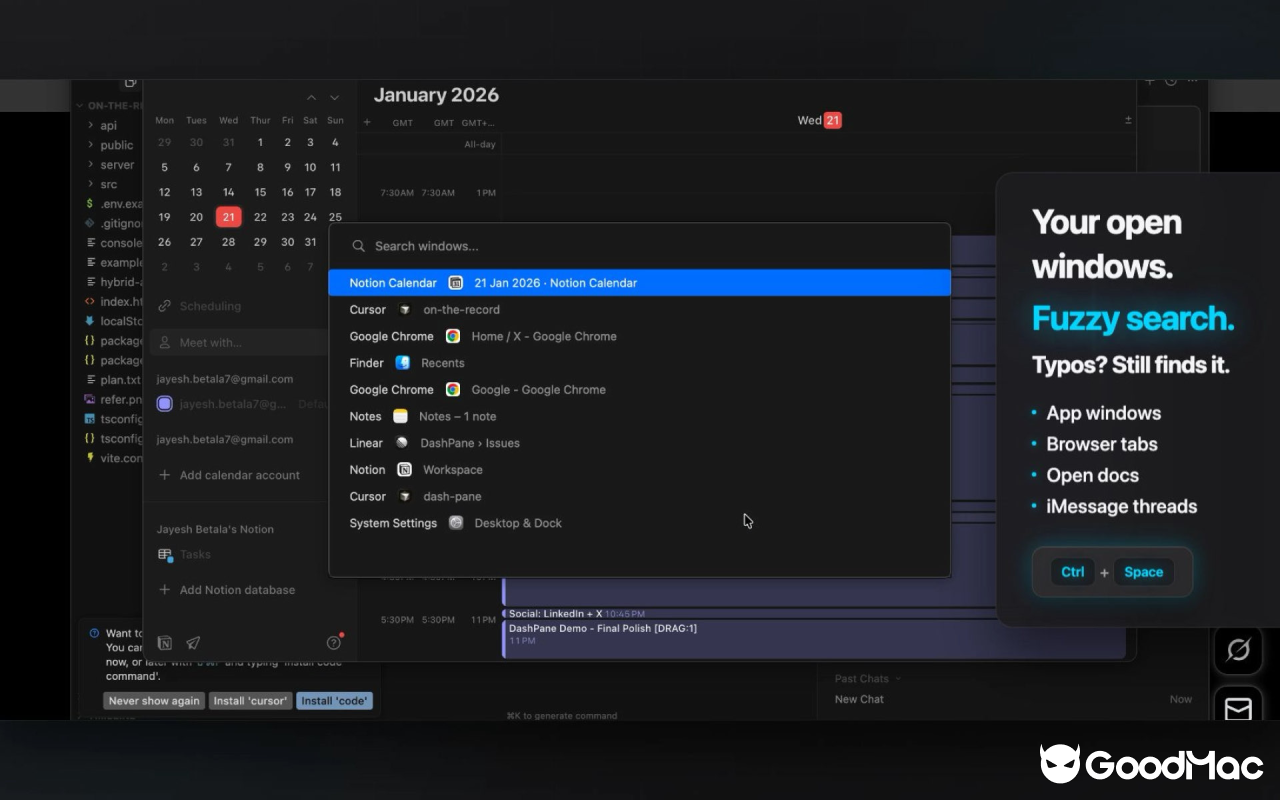Select day 25 on the mini calendar
Viewport: 1280px width, 800px height.
coord(335,217)
